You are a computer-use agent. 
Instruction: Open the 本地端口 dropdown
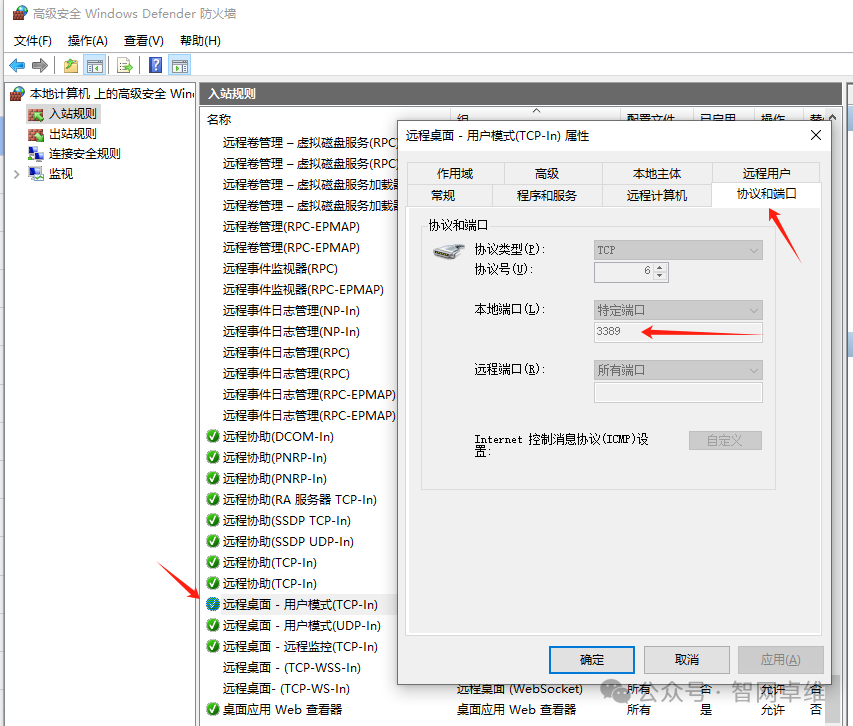tap(678, 311)
